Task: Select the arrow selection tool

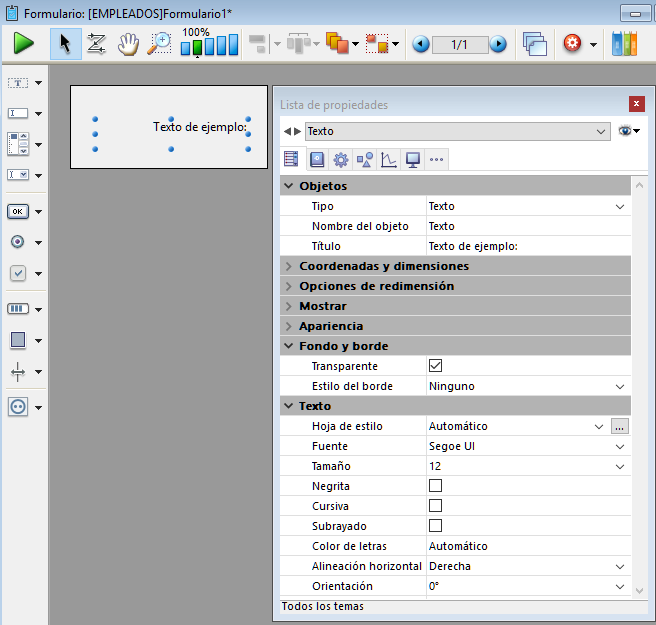Action: pyautogui.click(x=66, y=44)
